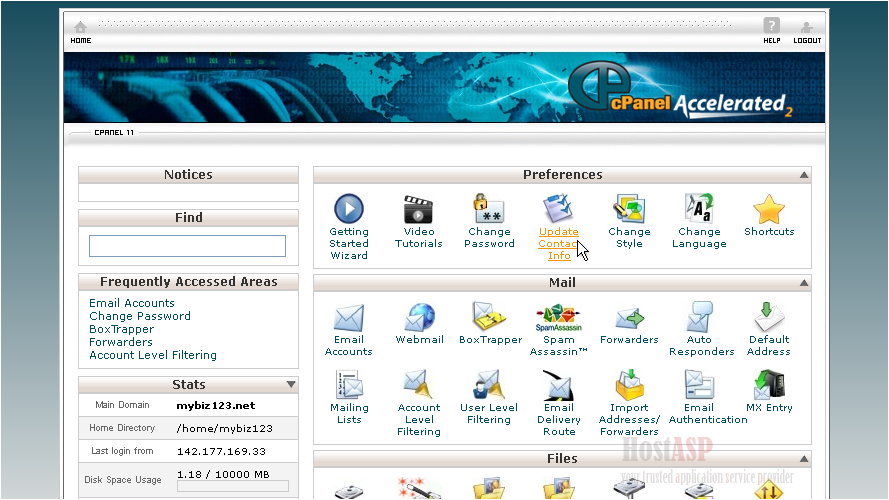Collapse the Mail section arrow
The width and height of the screenshot is (889, 500).
803,284
